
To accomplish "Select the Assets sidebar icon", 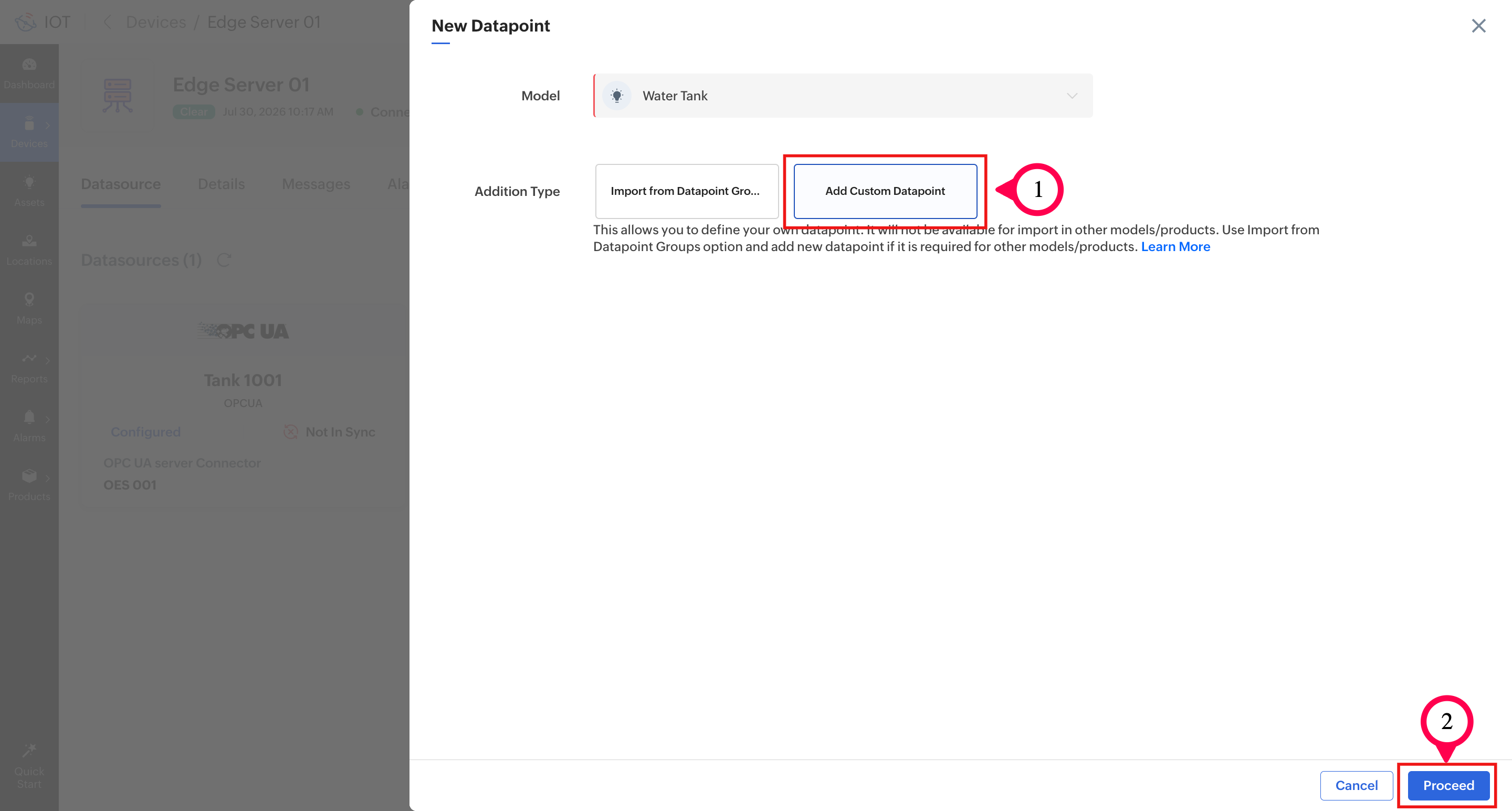I will coord(29,183).
